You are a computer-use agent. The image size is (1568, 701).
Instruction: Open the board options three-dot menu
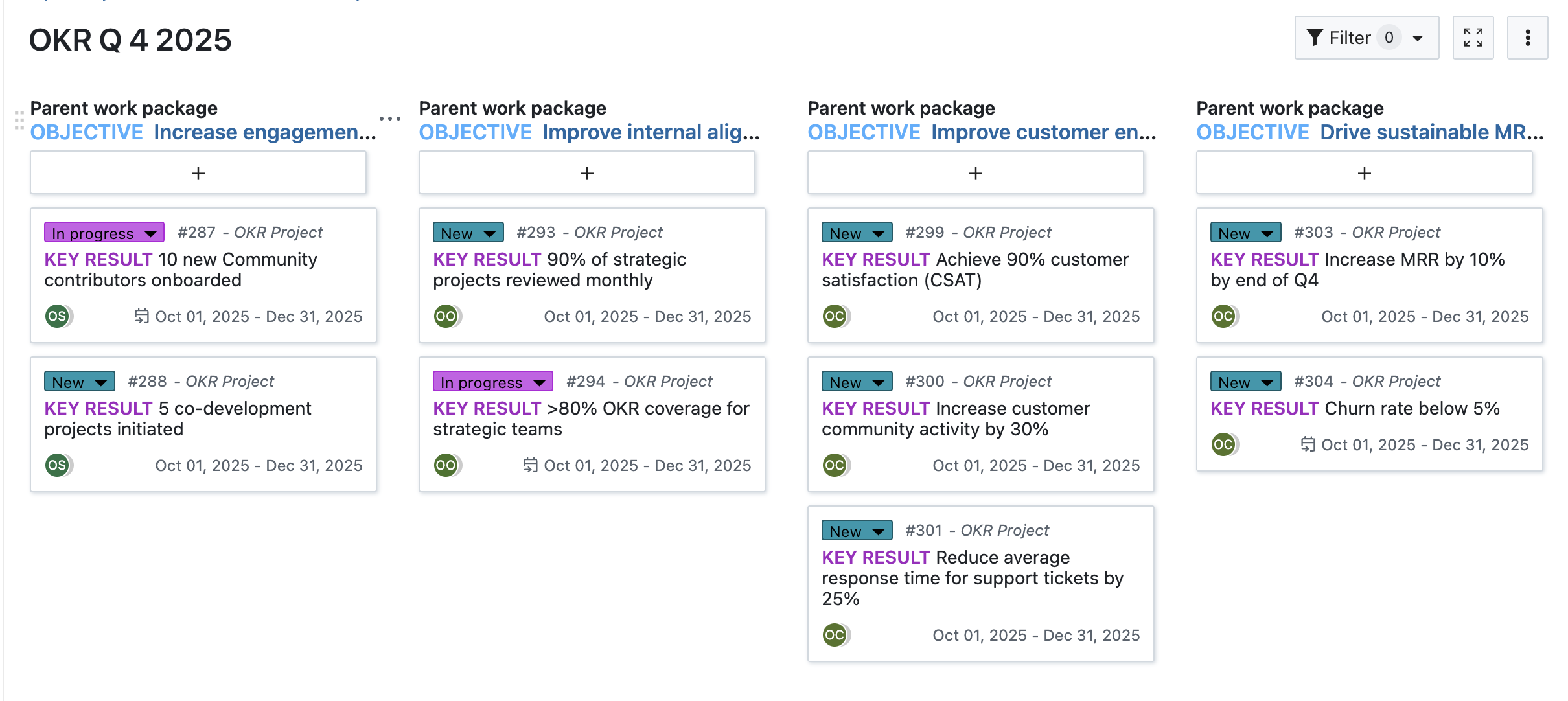click(1528, 38)
